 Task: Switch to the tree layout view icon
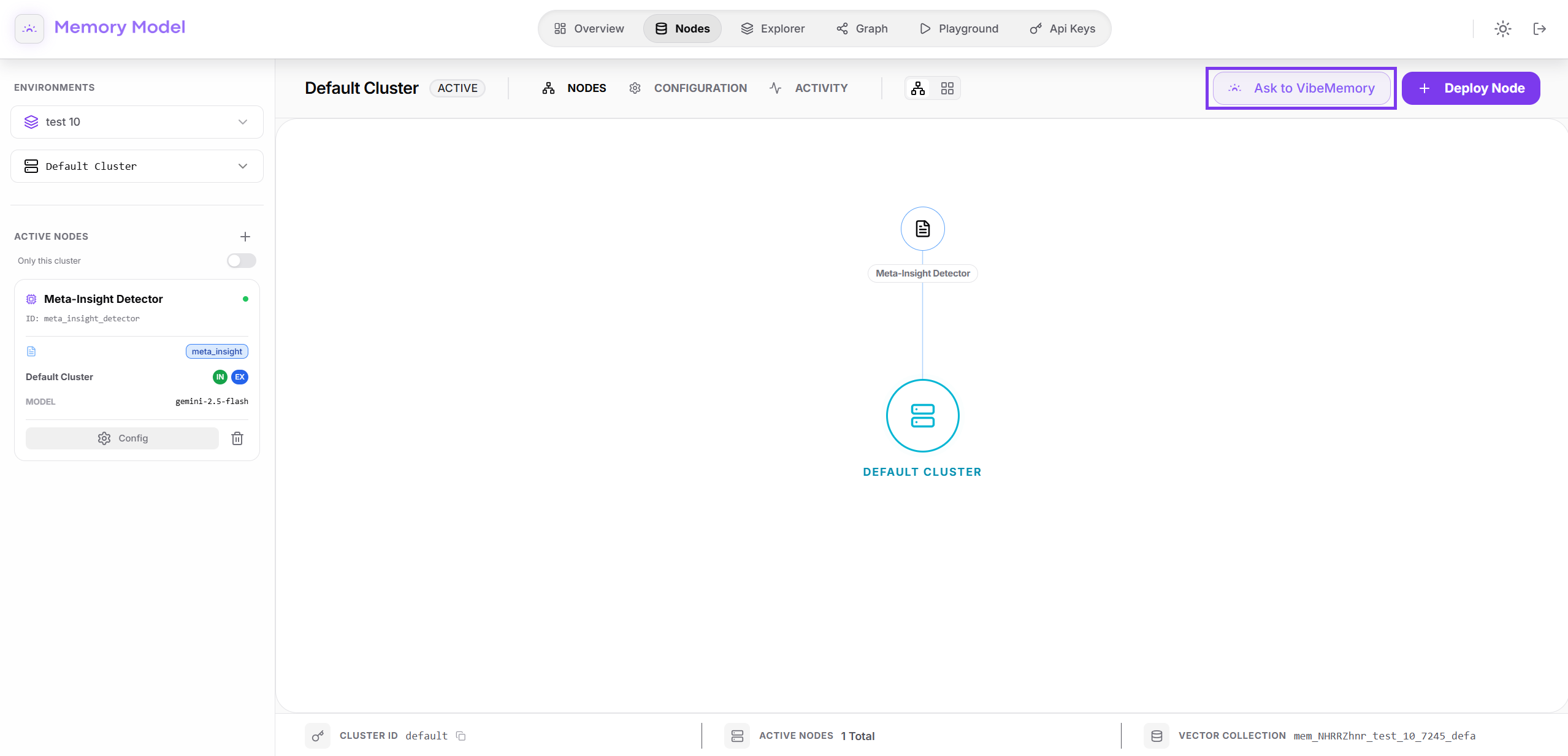pyautogui.click(x=918, y=88)
